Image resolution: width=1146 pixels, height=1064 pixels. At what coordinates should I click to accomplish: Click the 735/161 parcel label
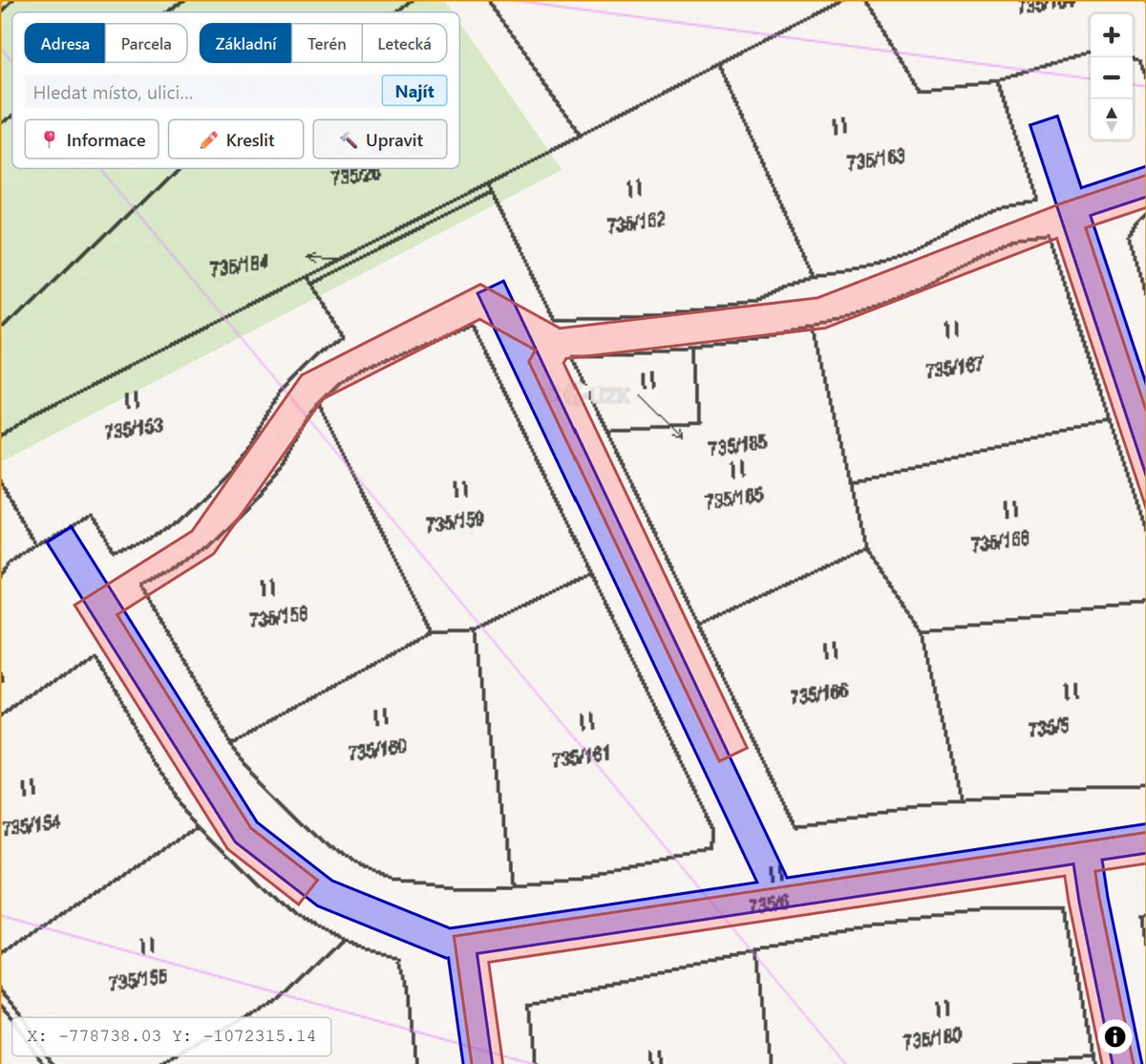[x=581, y=757]
